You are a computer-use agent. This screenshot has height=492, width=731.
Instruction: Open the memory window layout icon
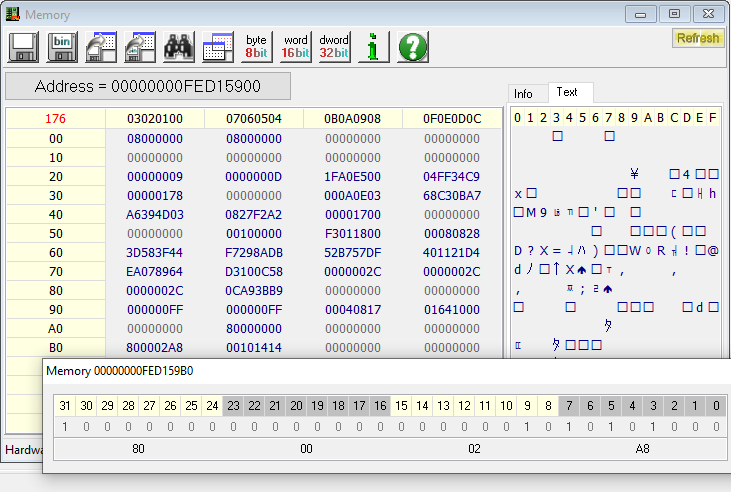point(218,46)
